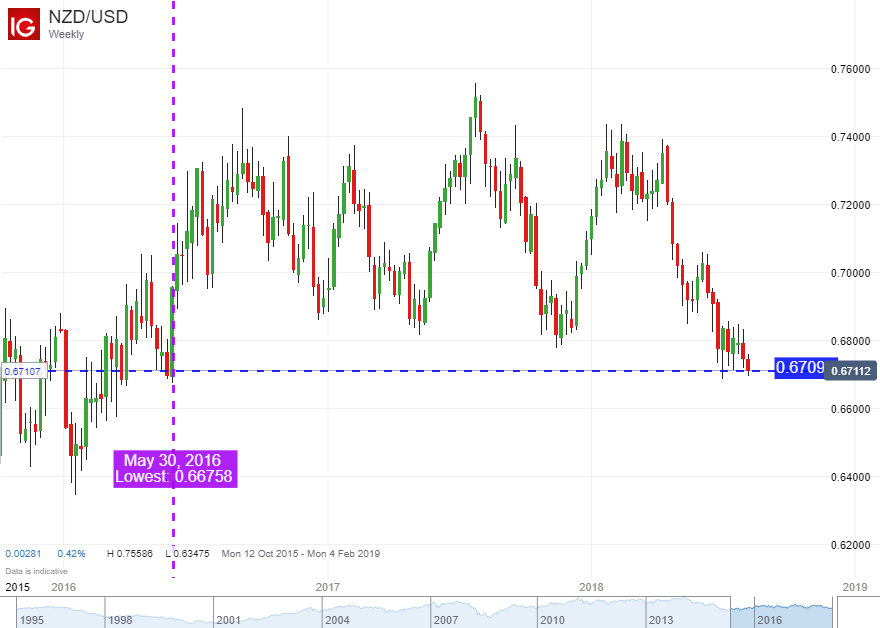Screen dimensions: 880x628
Task: Click the 0.64000 price axis label
Action: point(850,476)
